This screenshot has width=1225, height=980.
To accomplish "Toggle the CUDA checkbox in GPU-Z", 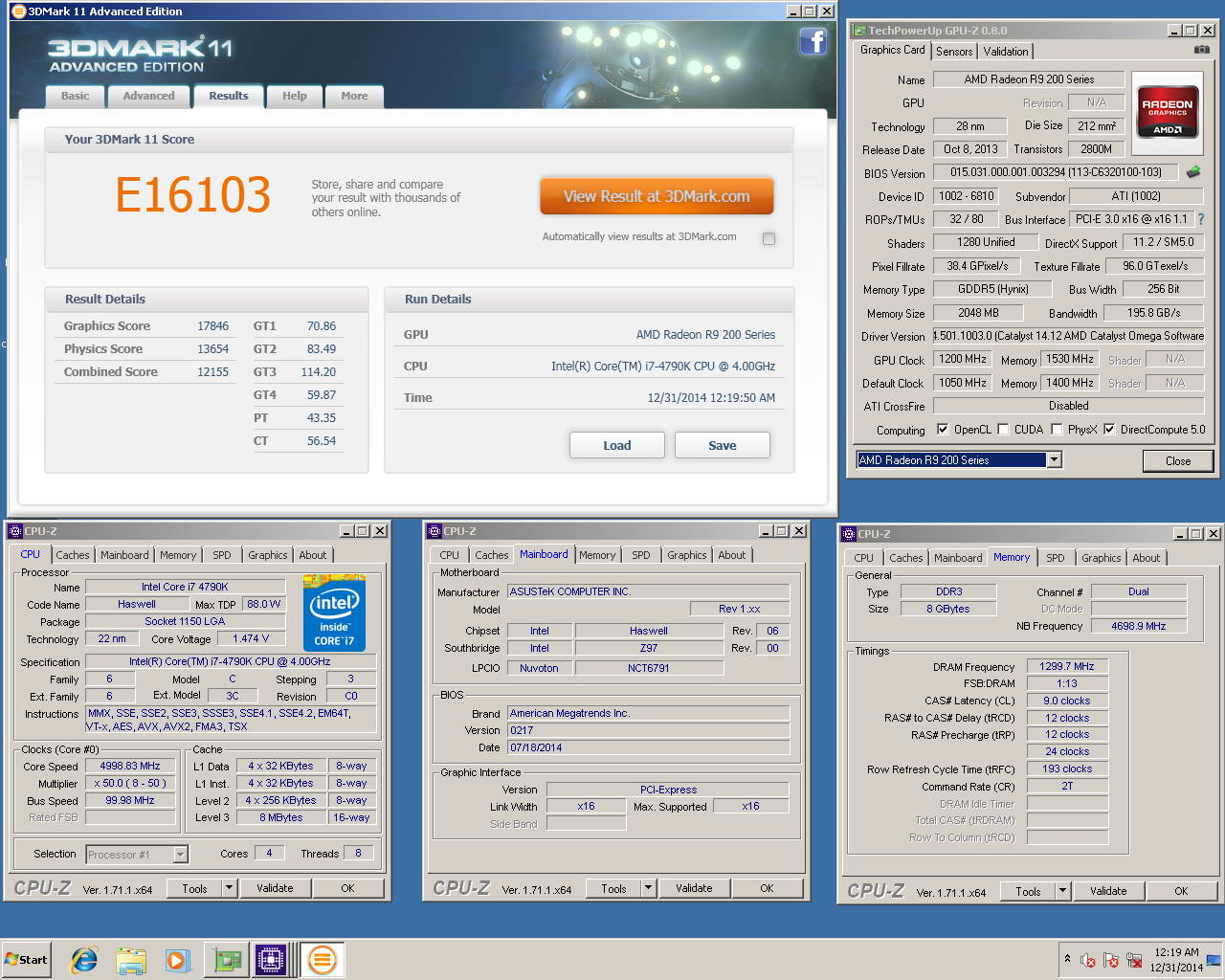I will (x=1003, y=429).
